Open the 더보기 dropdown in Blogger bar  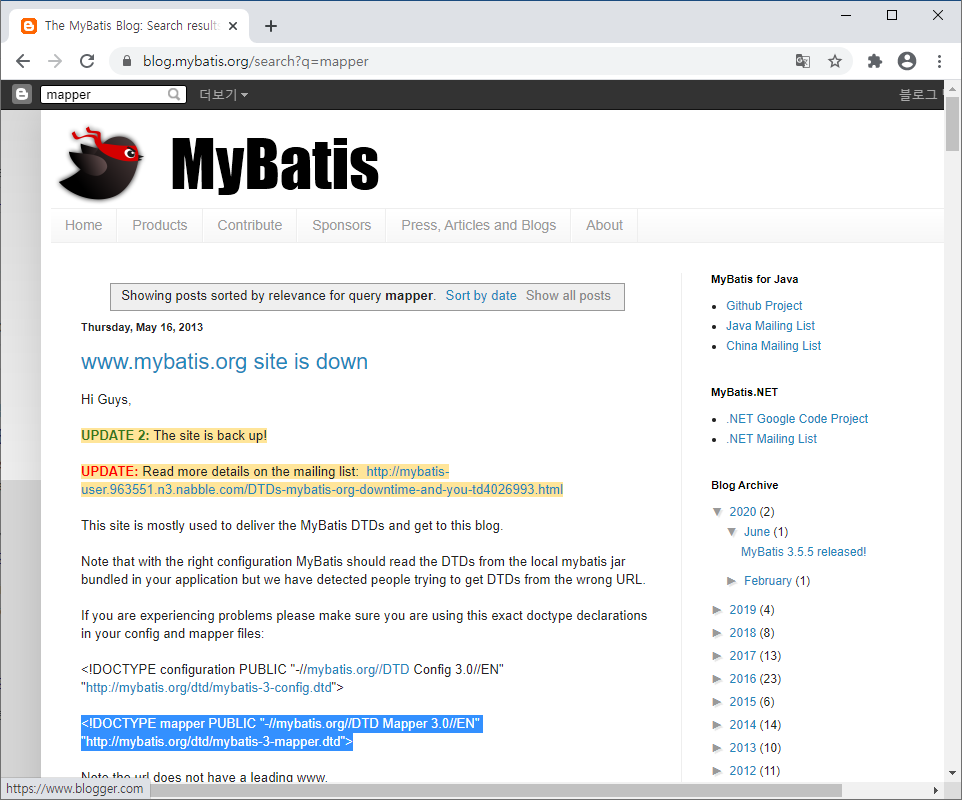click(x=223, y=94)
